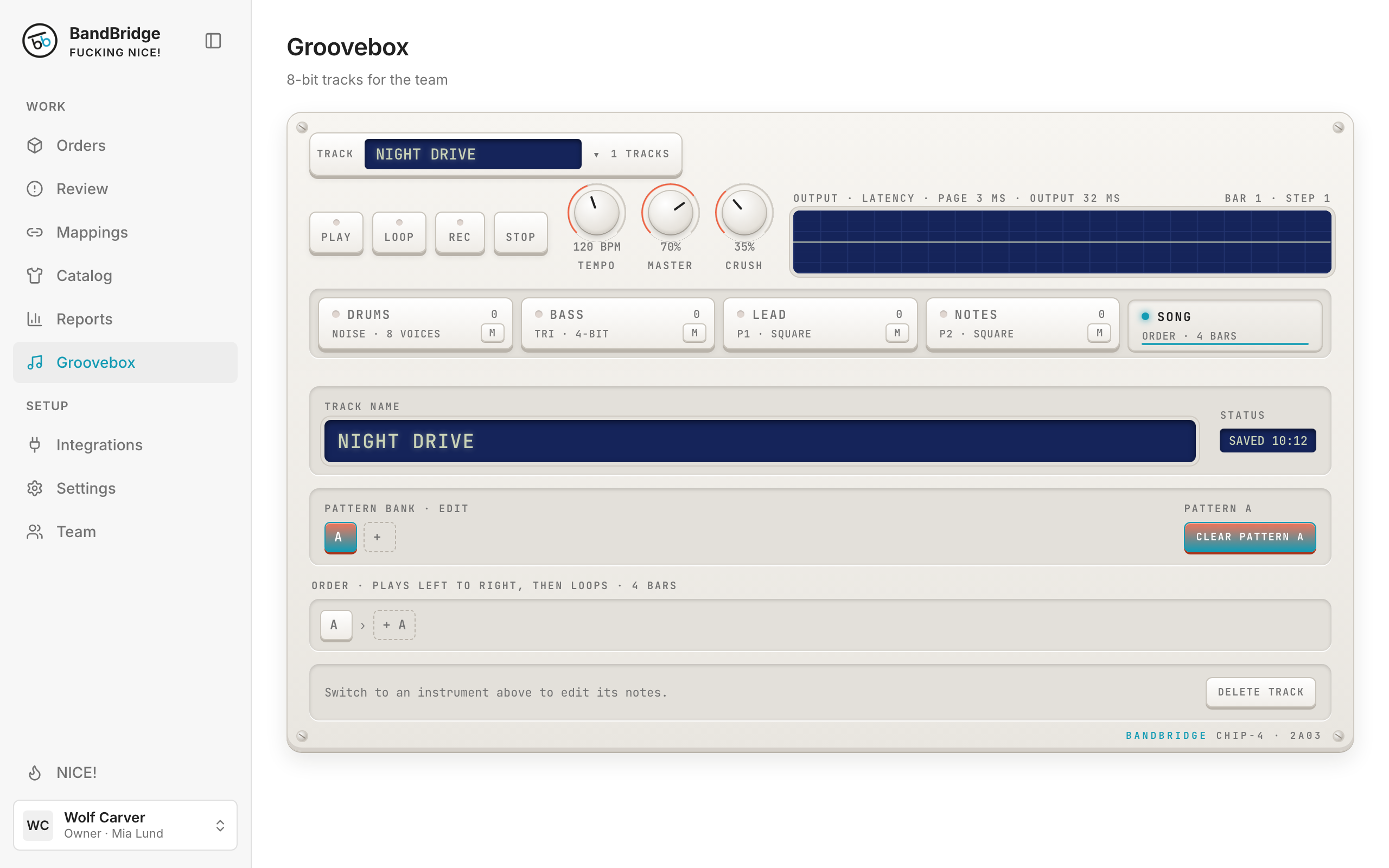Click the Review alert-circle icon
1389x868 pixels.
[x=35, y=189]
